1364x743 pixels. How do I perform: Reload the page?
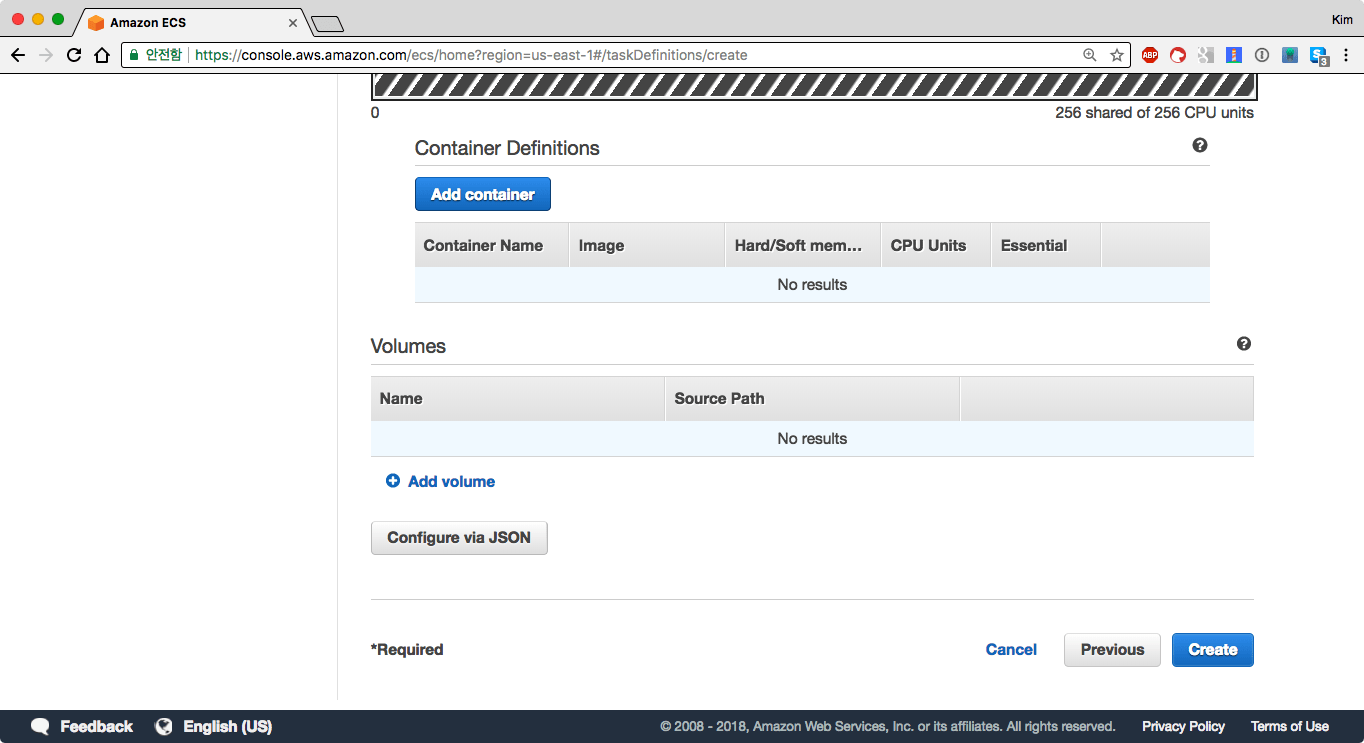(74, 55)
